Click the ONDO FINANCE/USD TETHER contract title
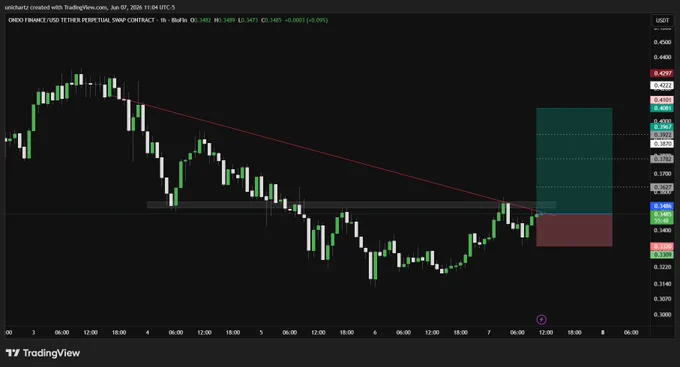 coord(82,20)
